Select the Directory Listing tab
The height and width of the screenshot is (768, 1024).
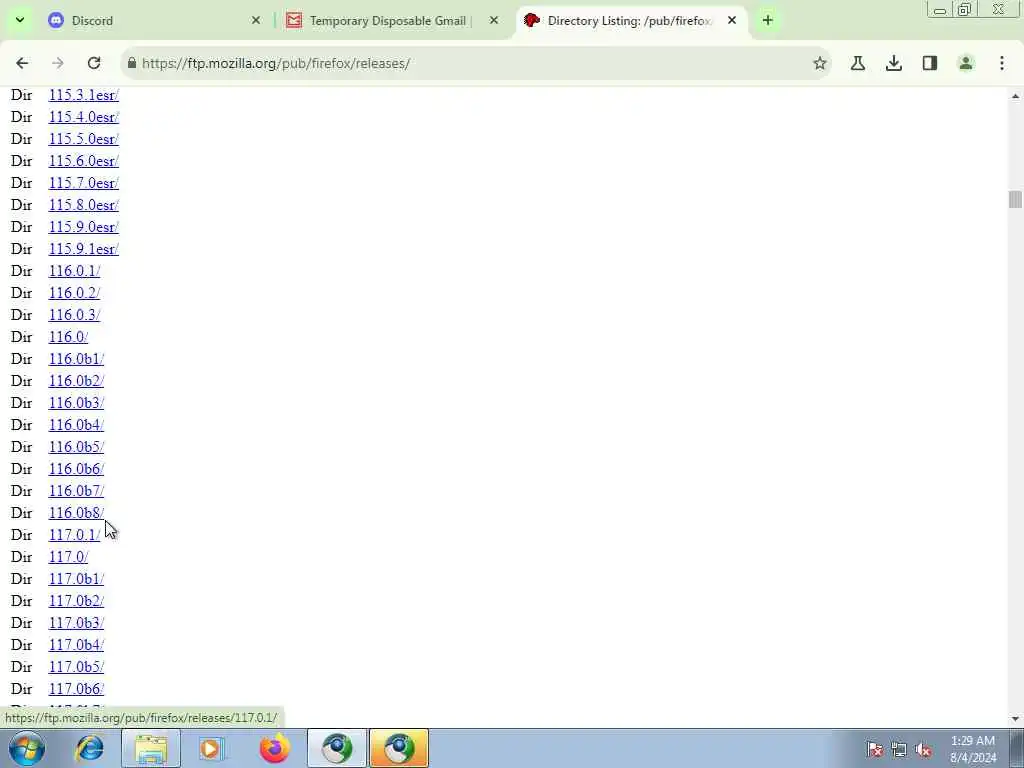(x=632, y=20)
